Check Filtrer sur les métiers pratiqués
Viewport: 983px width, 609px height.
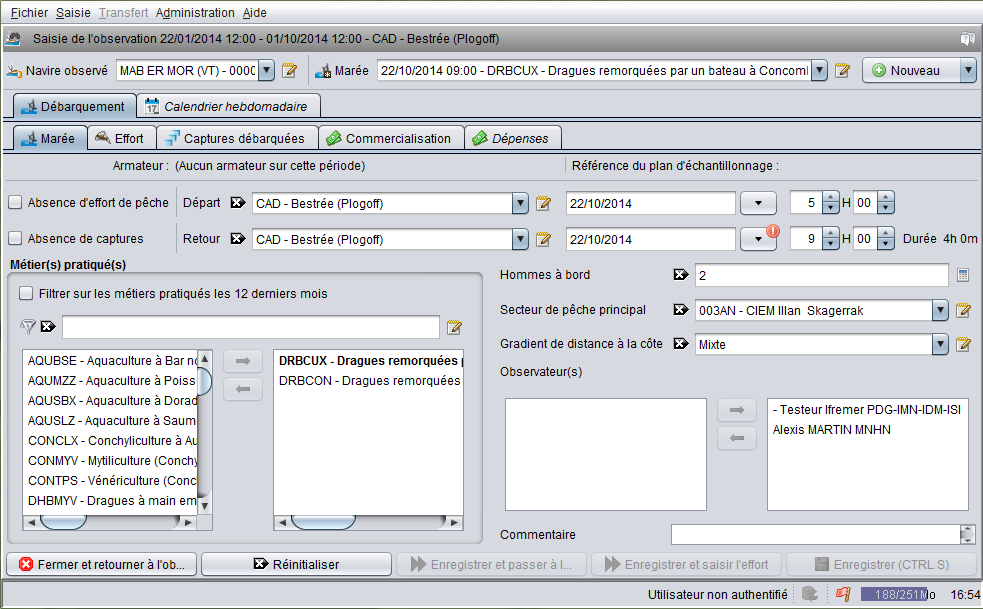click(26, 294)
